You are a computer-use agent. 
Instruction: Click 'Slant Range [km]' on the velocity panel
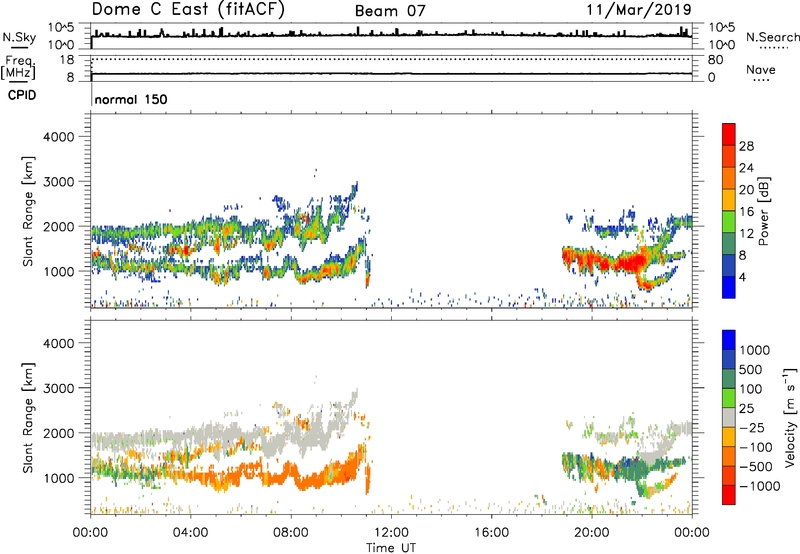[28, 417]
